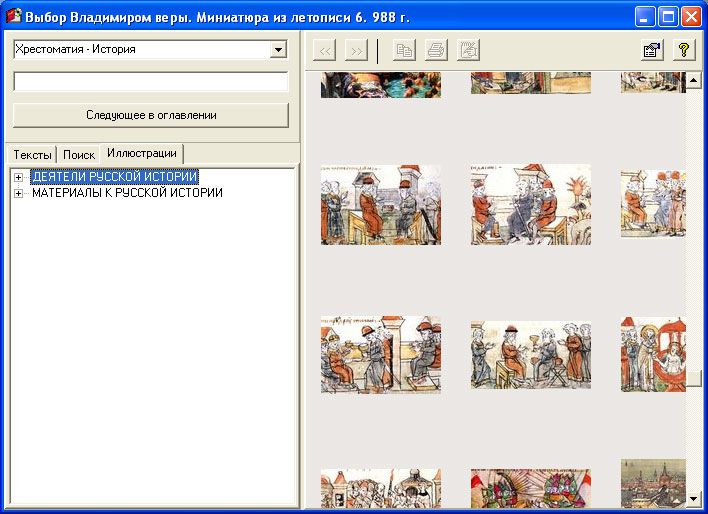Open Help with the question mark icon

tap(683, 50)
